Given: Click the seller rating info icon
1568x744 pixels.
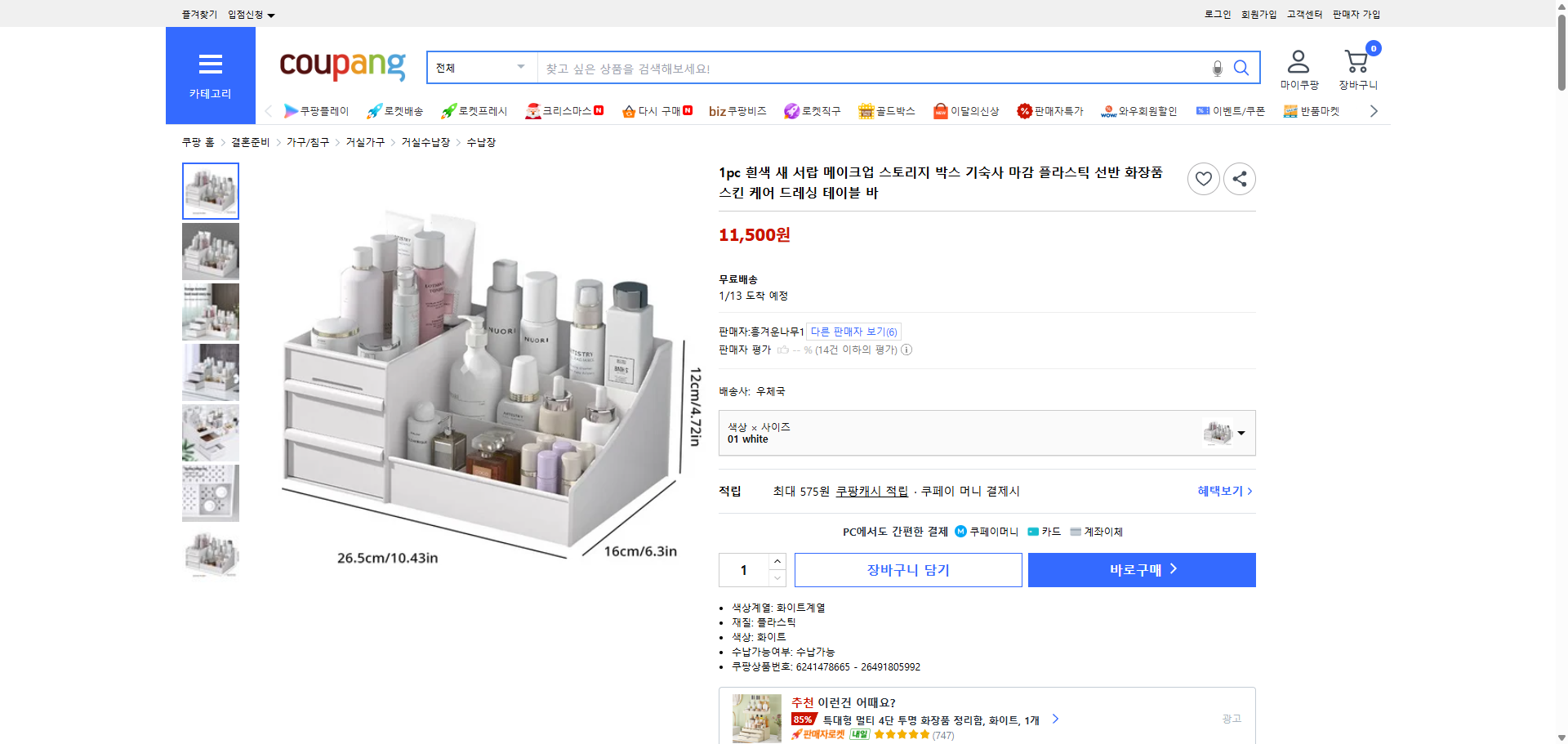Looking at the screenshot, I should tap(906, 350).
